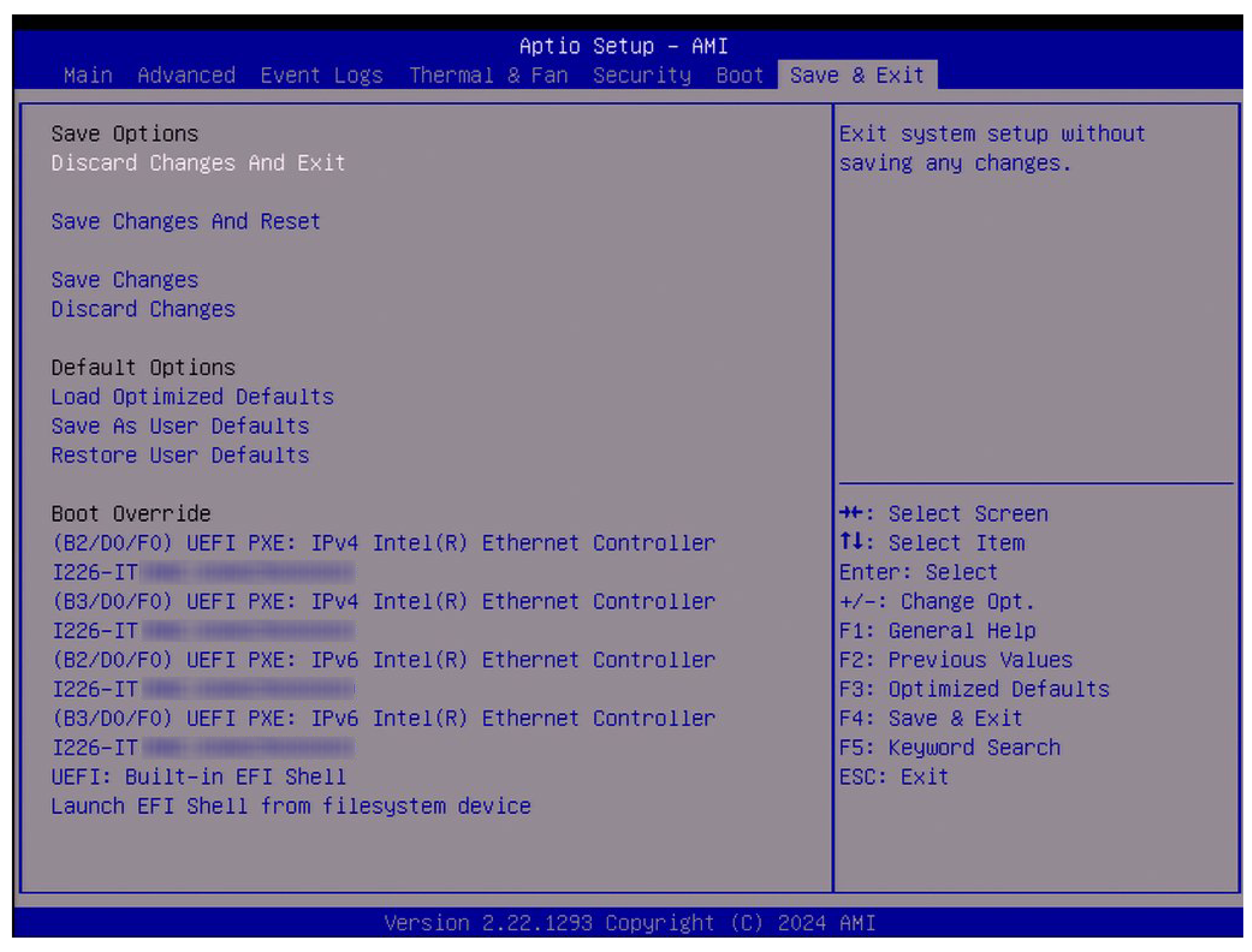The image size is (1252, 952).
Task: Switch to the Main tab
Action: click(88, 75)
